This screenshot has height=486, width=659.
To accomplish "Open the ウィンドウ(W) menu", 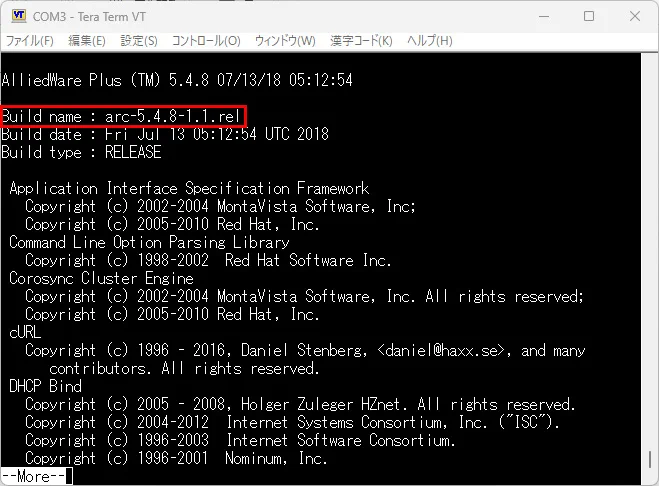I will tap(285, 41).
